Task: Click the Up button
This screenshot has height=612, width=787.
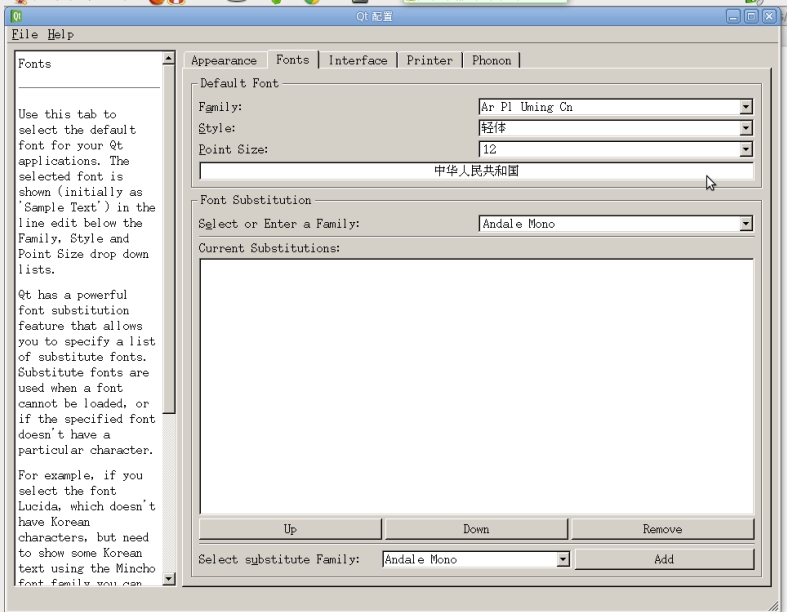Action: pyautogui.click(x=290, y=529)
